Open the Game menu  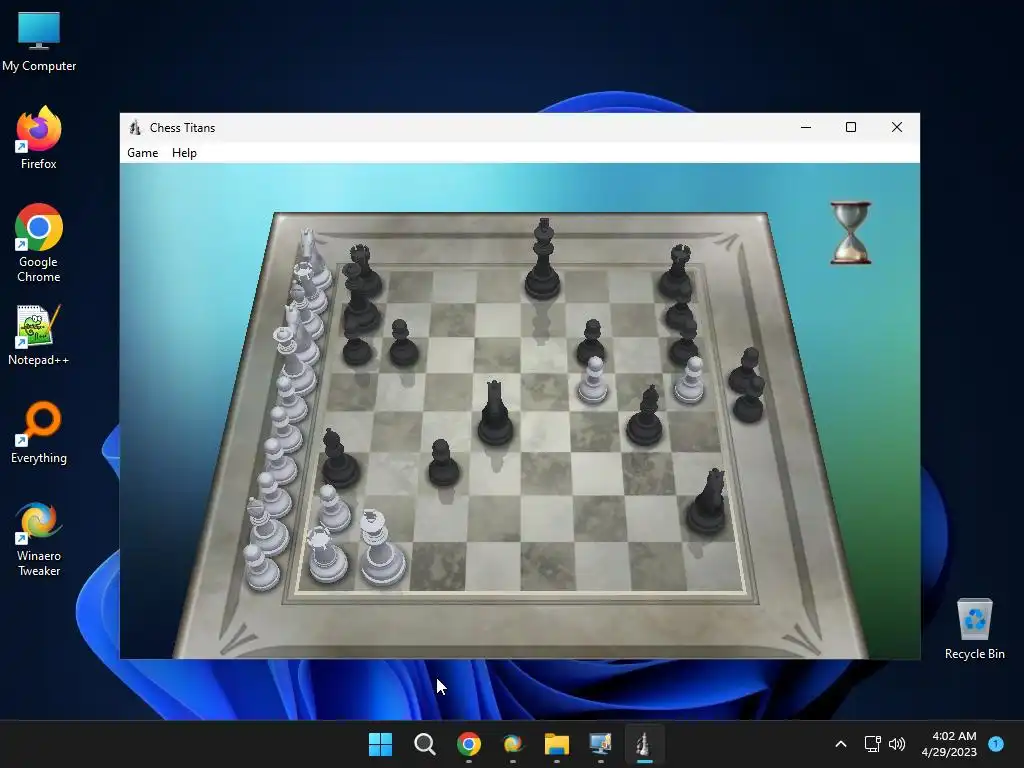click(142, 153)
